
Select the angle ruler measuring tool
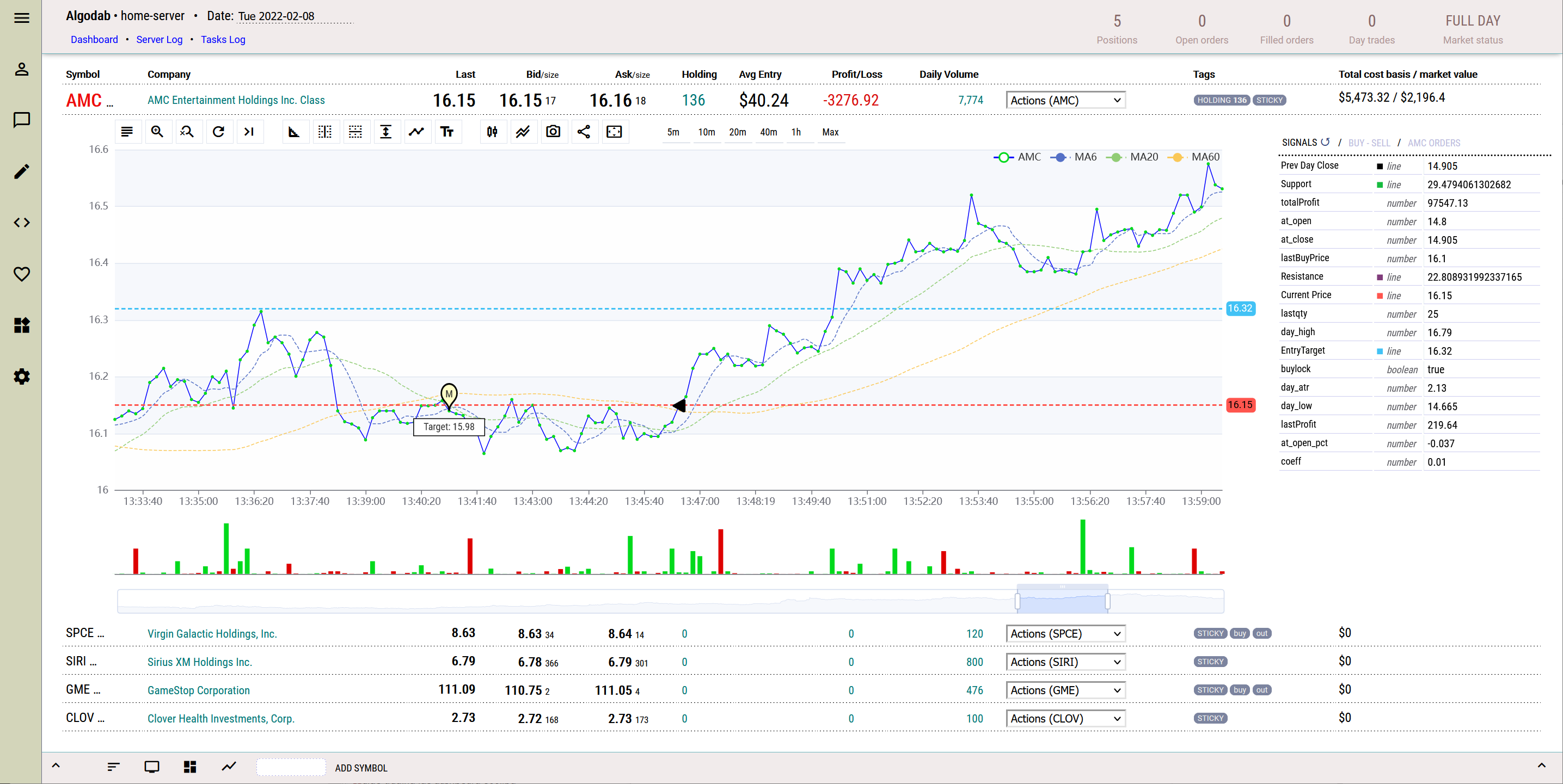[x=295, y=132]
